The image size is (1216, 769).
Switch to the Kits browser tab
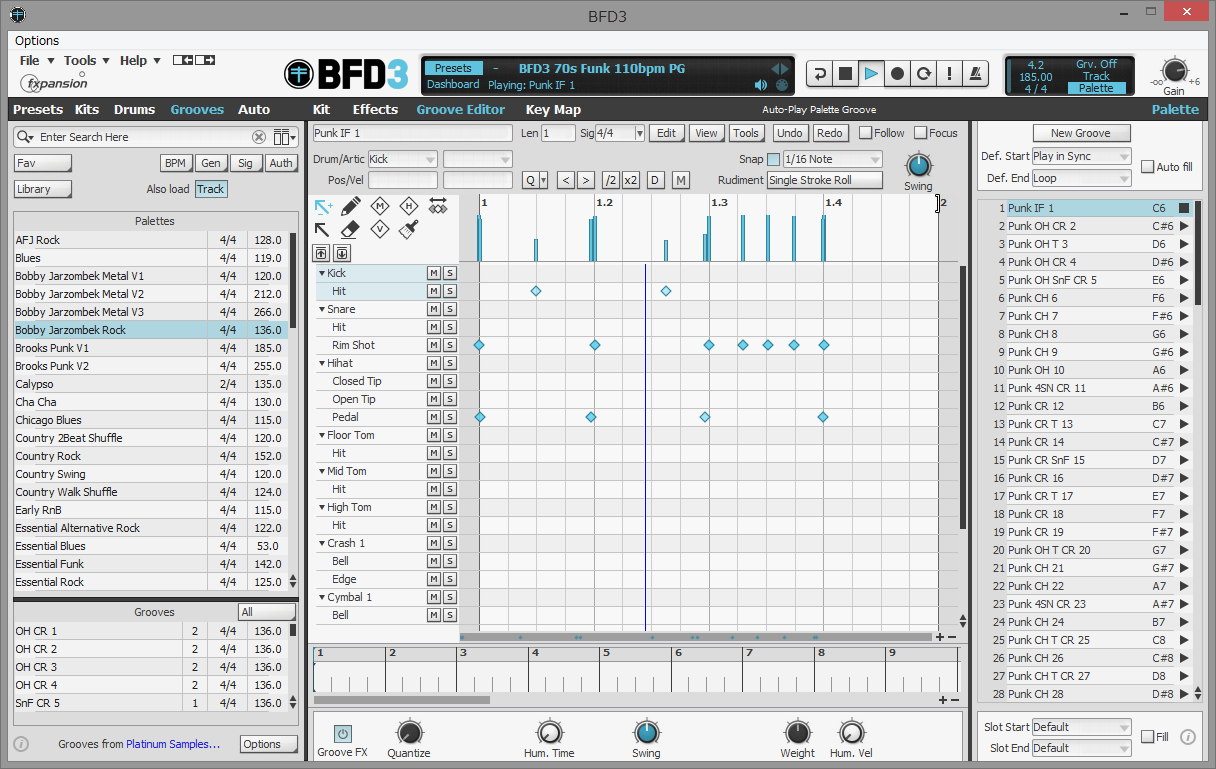87,110
